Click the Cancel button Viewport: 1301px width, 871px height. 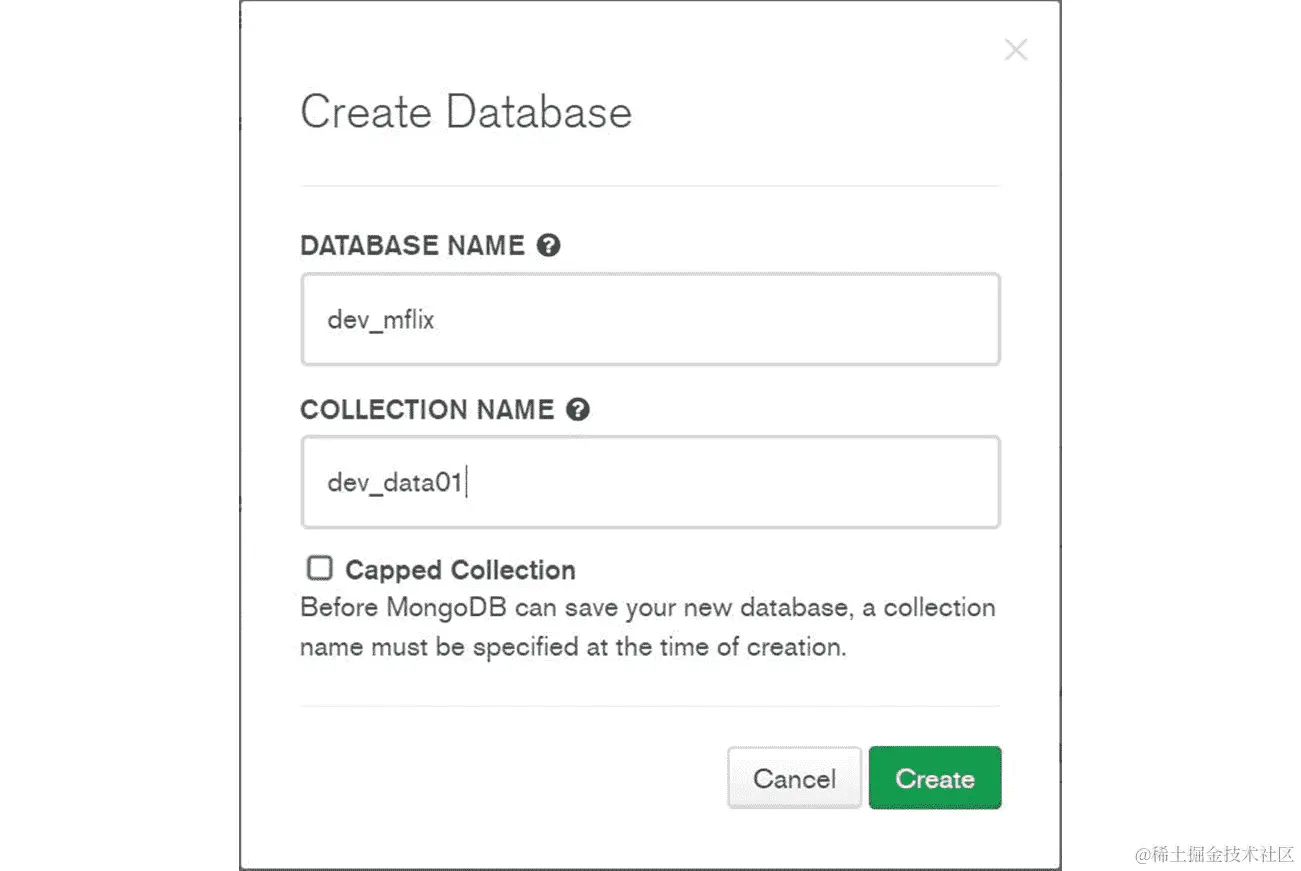click(x=794, y=778)
